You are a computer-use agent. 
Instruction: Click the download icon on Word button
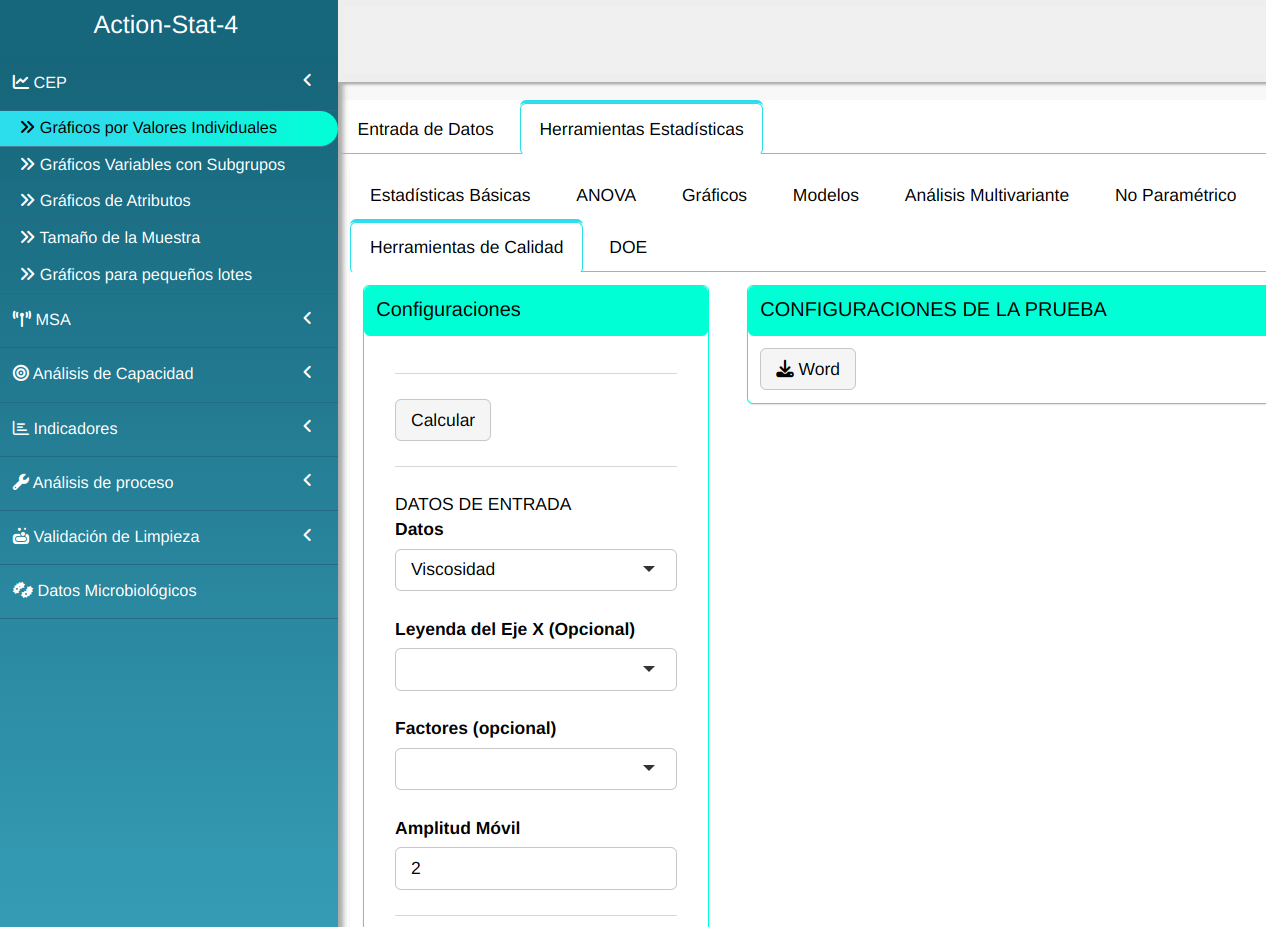(785, 369)
